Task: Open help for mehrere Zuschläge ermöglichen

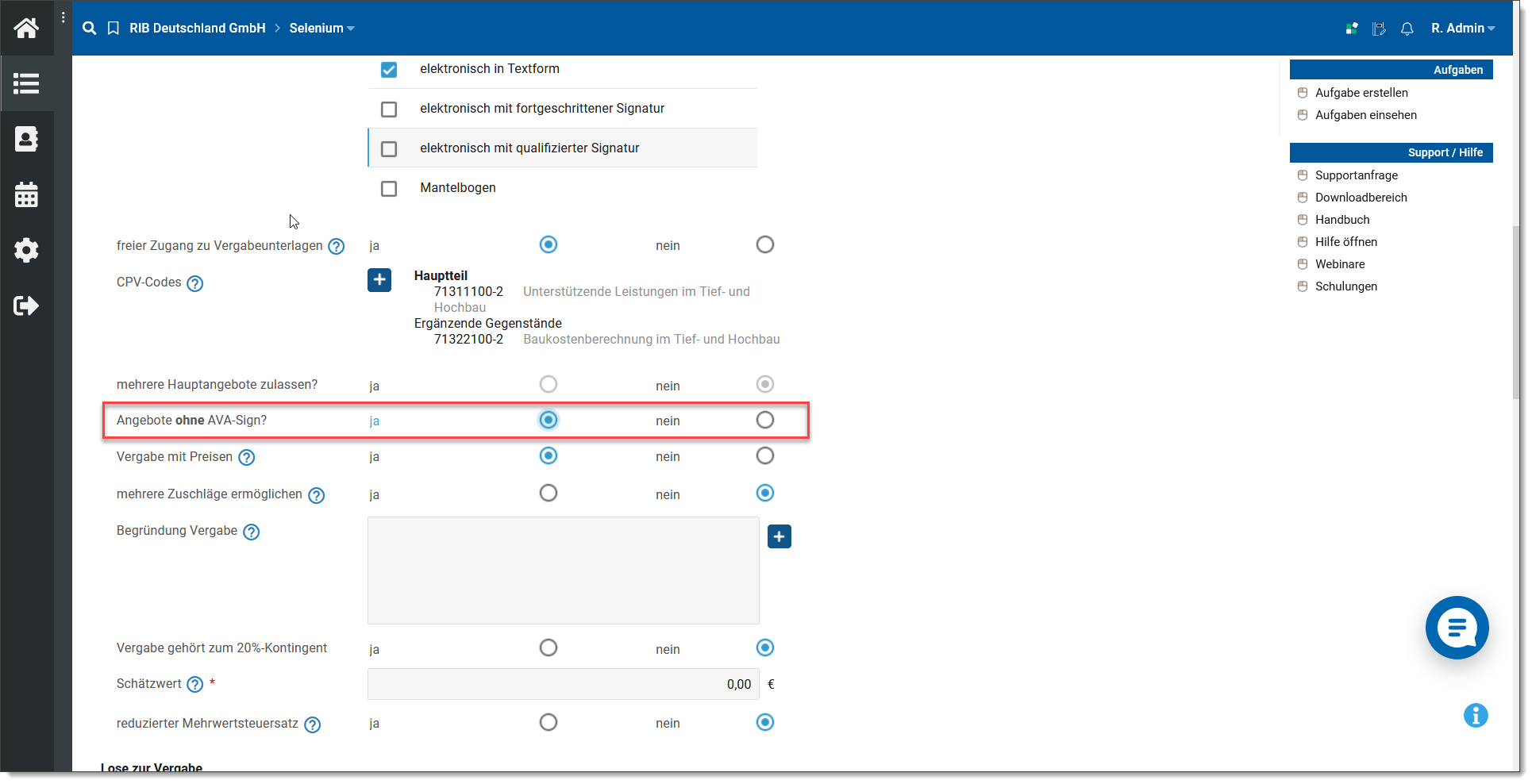Action: pyautogui.click(x=317, y=495)
